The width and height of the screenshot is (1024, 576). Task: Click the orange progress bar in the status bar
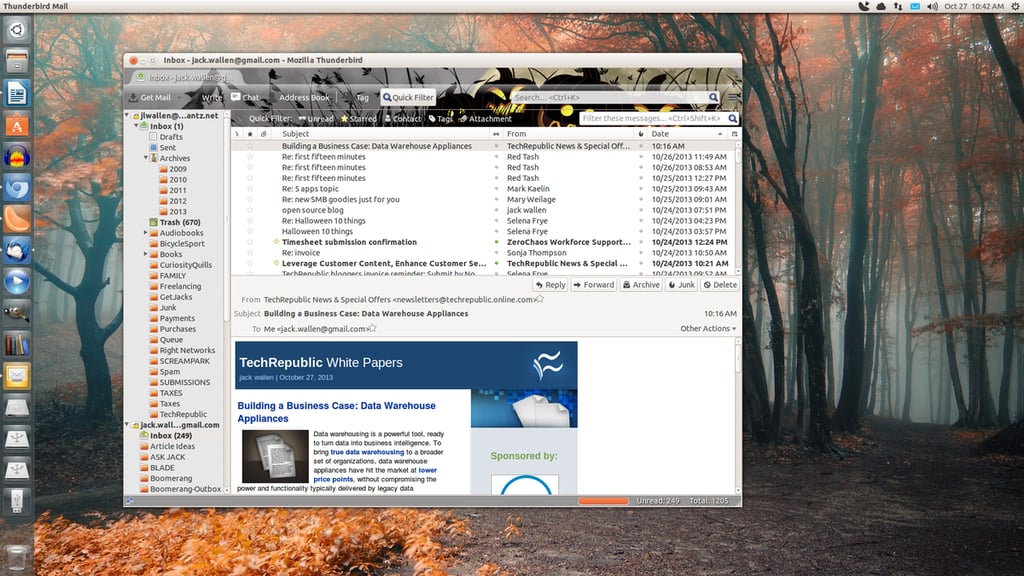point(603,501)
